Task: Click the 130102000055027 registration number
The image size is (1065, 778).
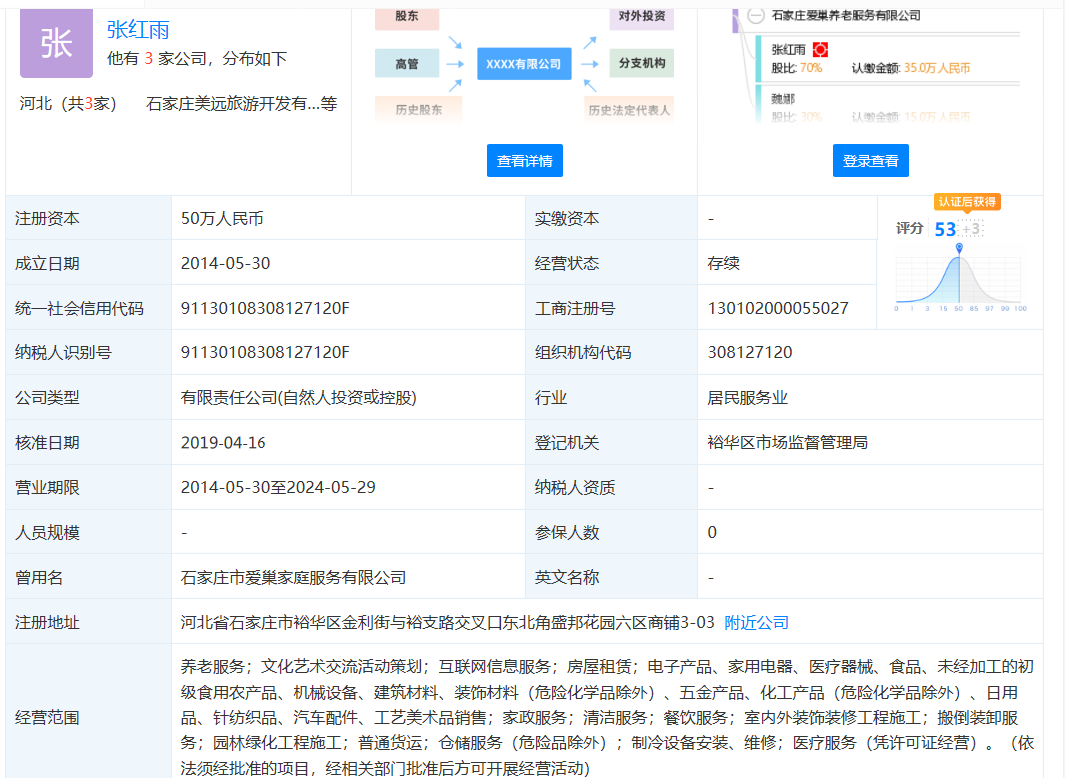Action: pyautogui.click(x=778, y=308)
